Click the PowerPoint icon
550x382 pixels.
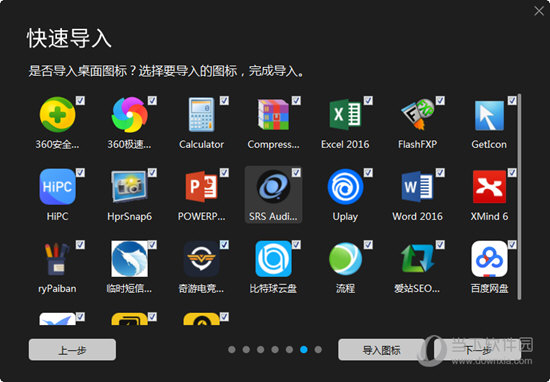[x=201, y=187]
